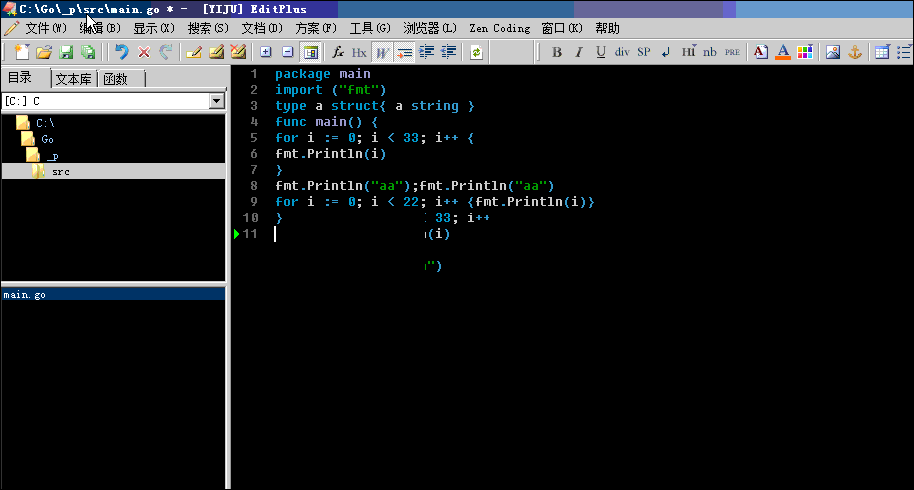Click code line 4 'func main() {'

[x=326, y=122]
